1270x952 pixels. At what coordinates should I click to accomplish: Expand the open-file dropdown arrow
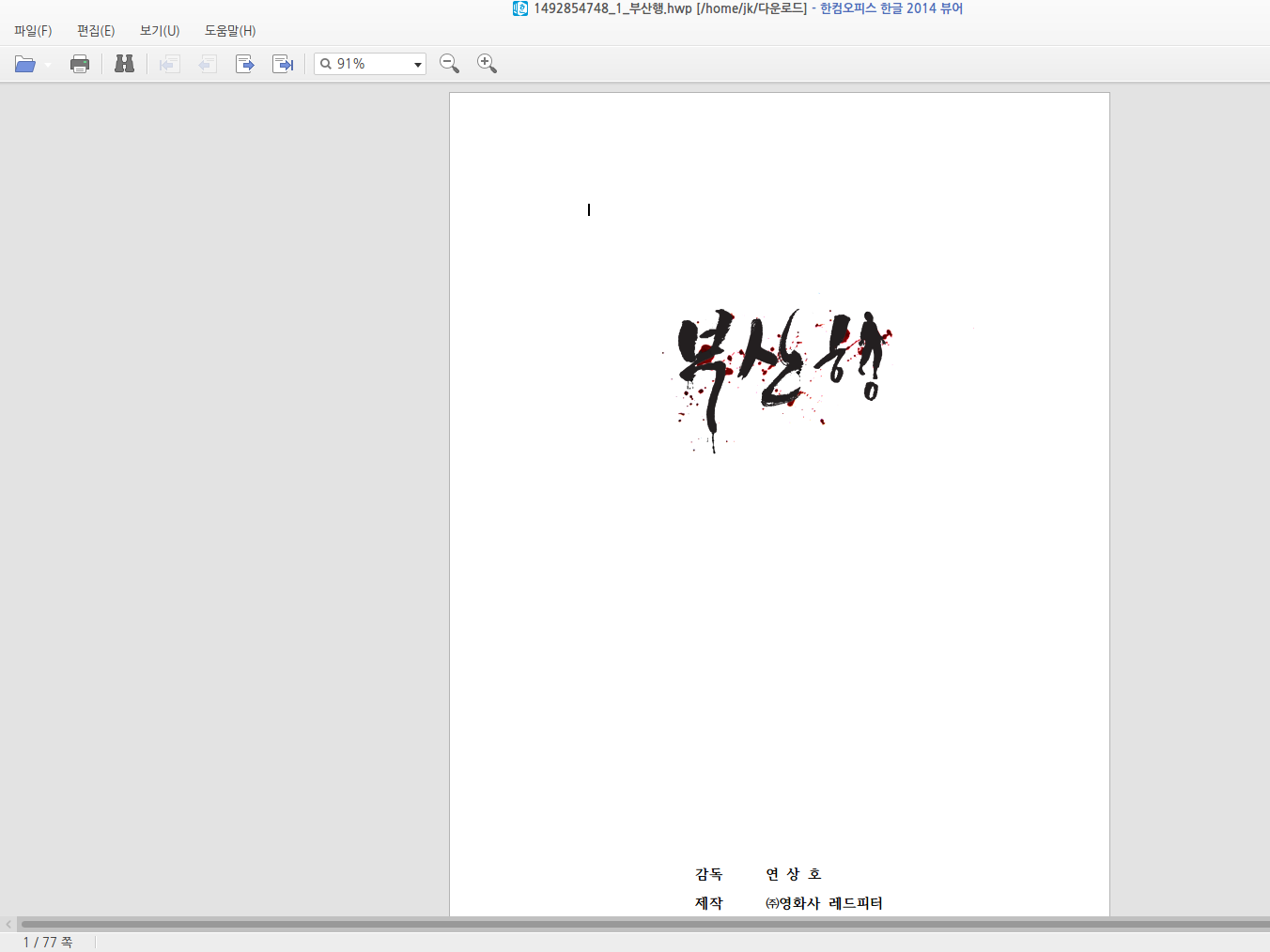coord(48,65)
